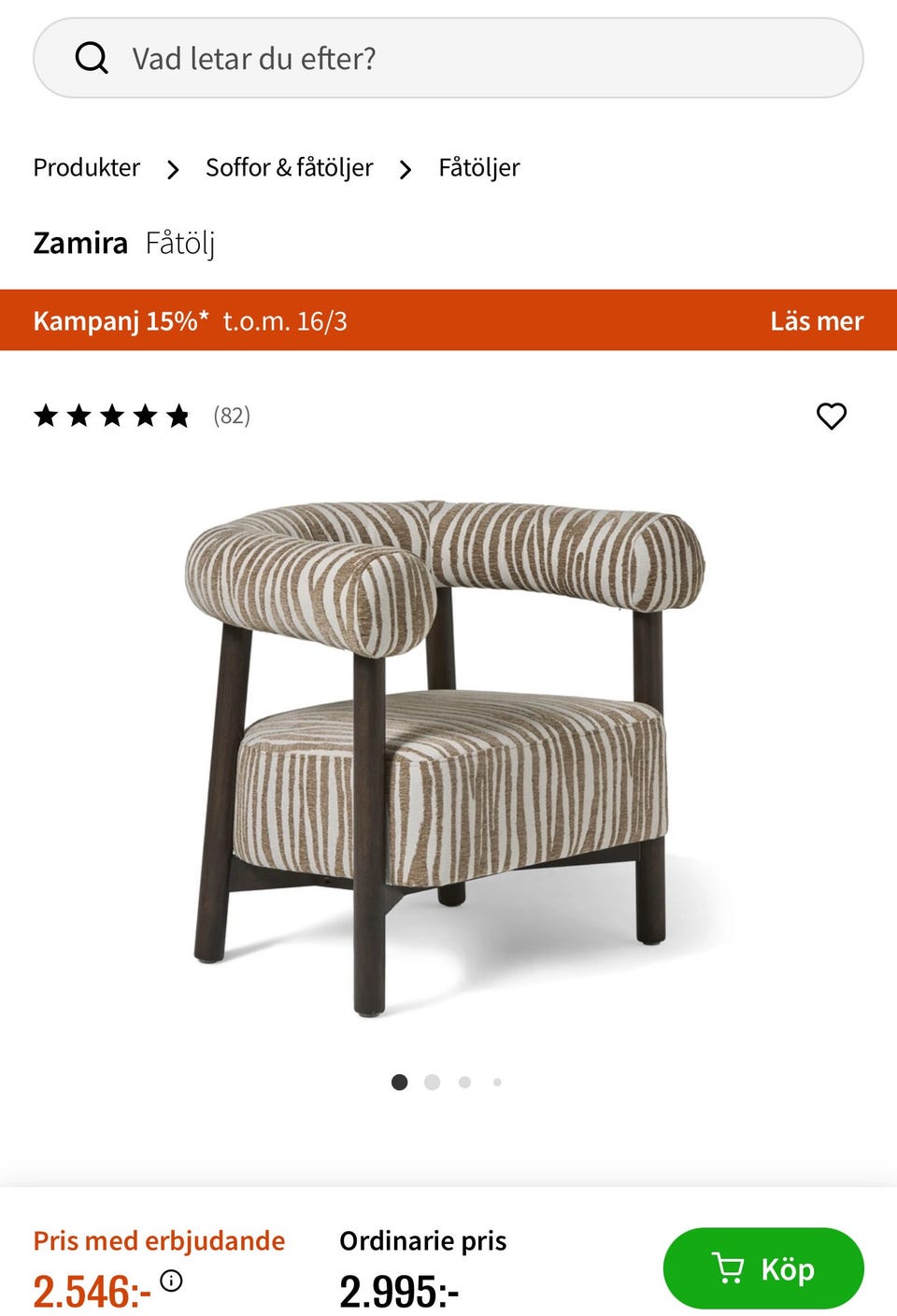Show offer price info icon
Screen dimensions: 897x1316
coord(171,1280)
